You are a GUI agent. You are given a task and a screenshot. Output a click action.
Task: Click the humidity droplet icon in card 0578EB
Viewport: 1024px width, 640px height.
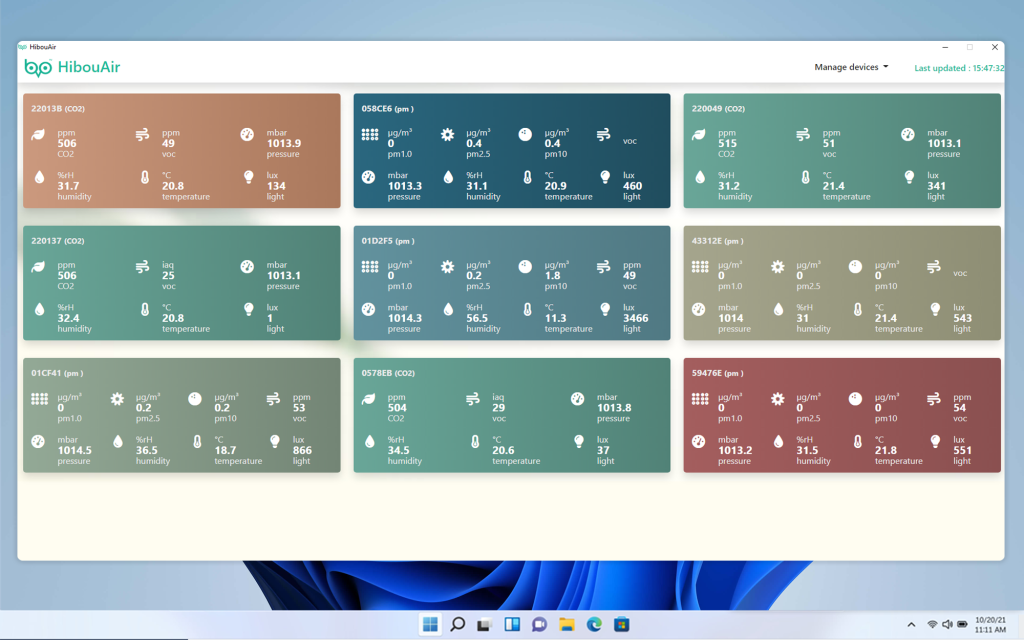pos(369,441)
